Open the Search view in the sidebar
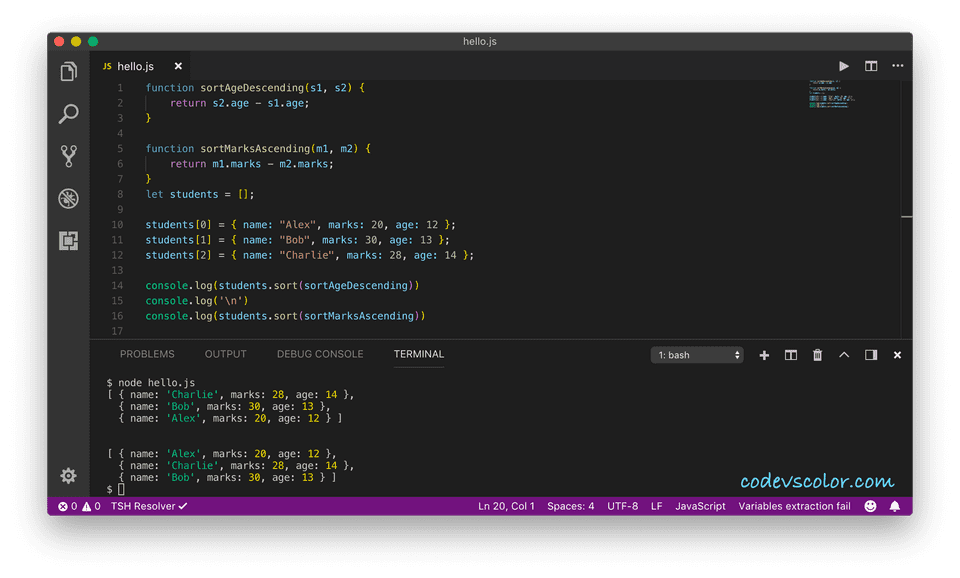960x578 pixels. click(x=68, y=114)
